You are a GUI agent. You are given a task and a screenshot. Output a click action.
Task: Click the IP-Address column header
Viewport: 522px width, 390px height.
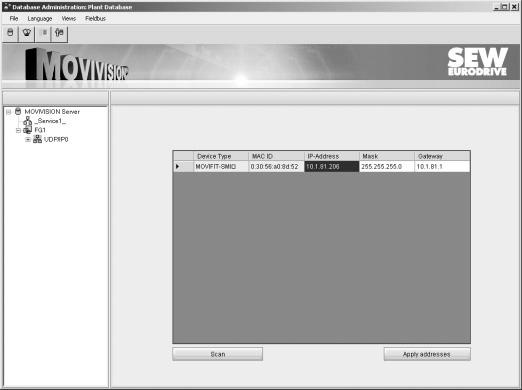tap(331, 156)
